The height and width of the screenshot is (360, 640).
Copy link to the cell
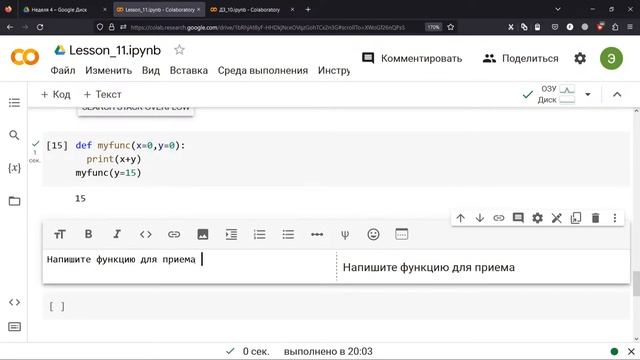tap(499, 218)
